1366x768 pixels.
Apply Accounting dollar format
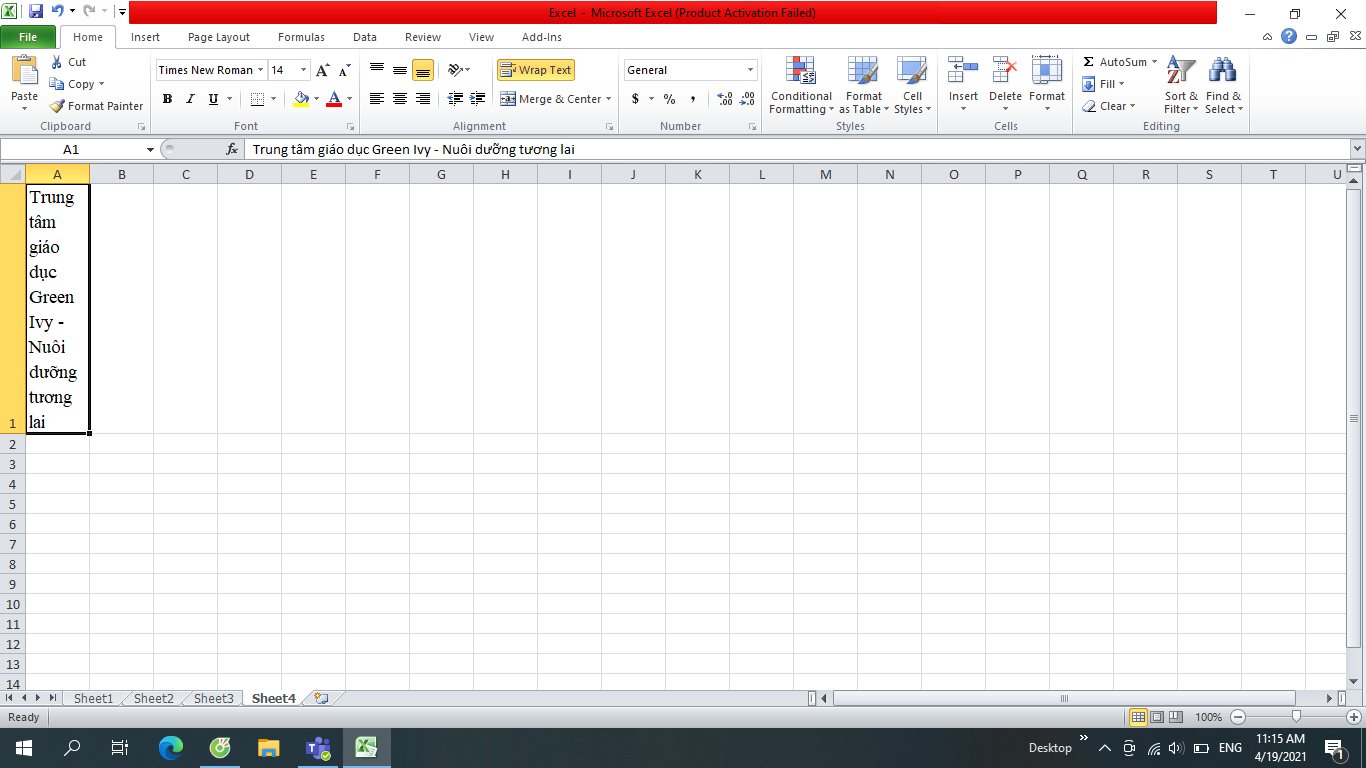coord(635,99)
